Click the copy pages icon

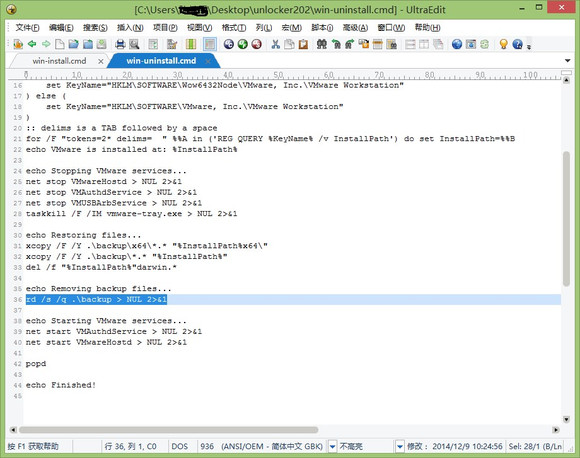pos(289,44)
